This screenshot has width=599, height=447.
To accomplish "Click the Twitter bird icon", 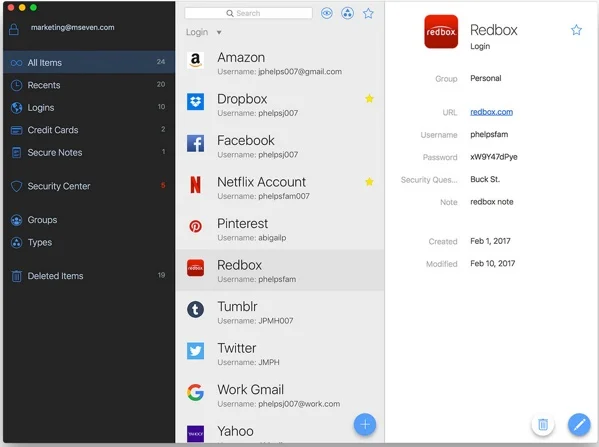I will [x=195, y=351].
